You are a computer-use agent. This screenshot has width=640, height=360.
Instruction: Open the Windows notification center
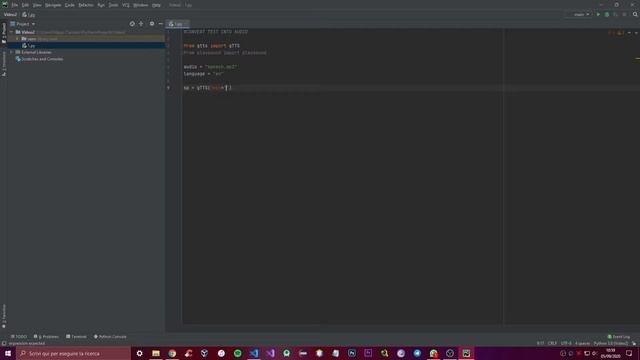(x=629, y=353)
